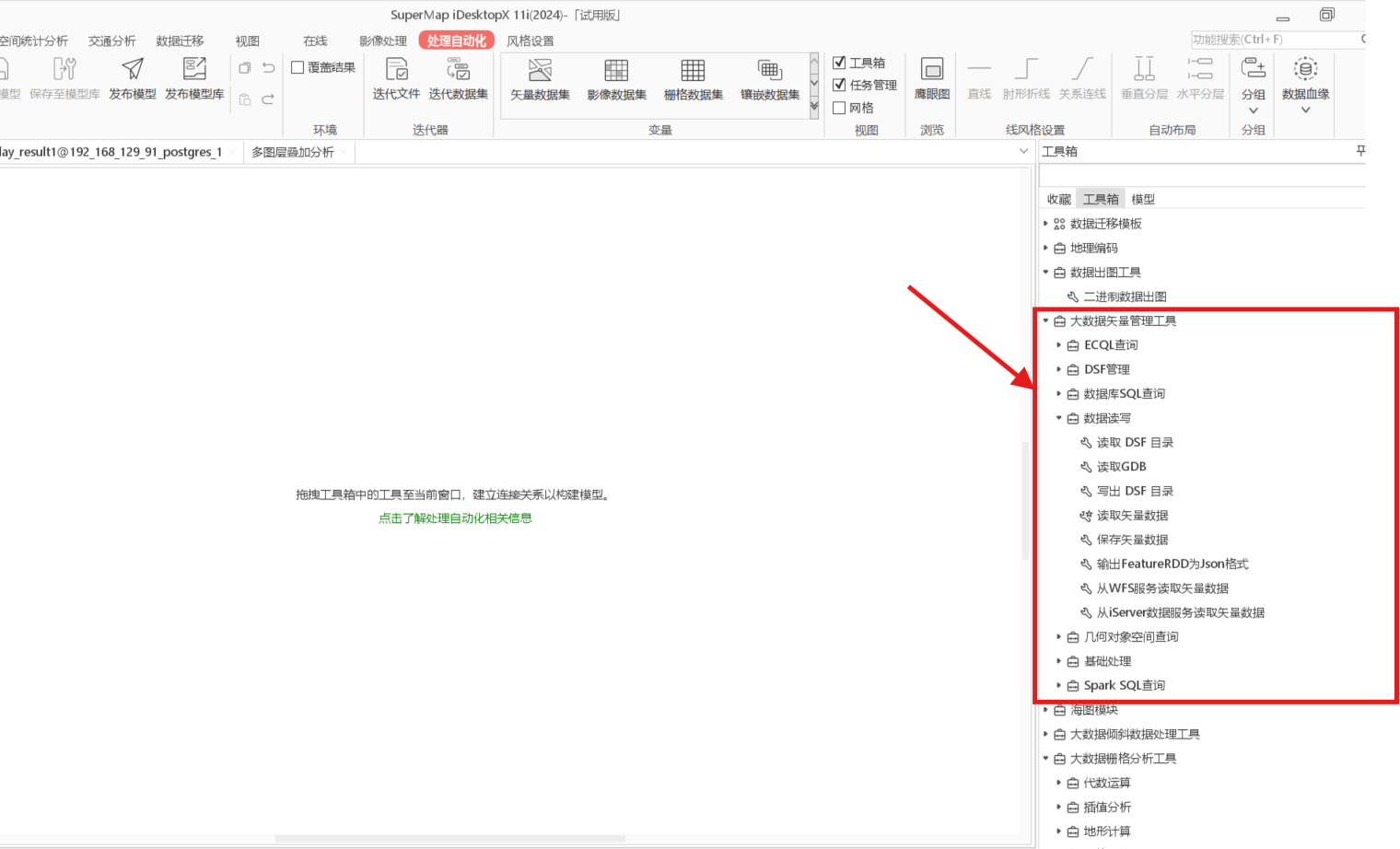The width and height of the screenshot is (1400, 849).
Task: Open the 影像处理 ribbon tab
Action: point(383,41)
